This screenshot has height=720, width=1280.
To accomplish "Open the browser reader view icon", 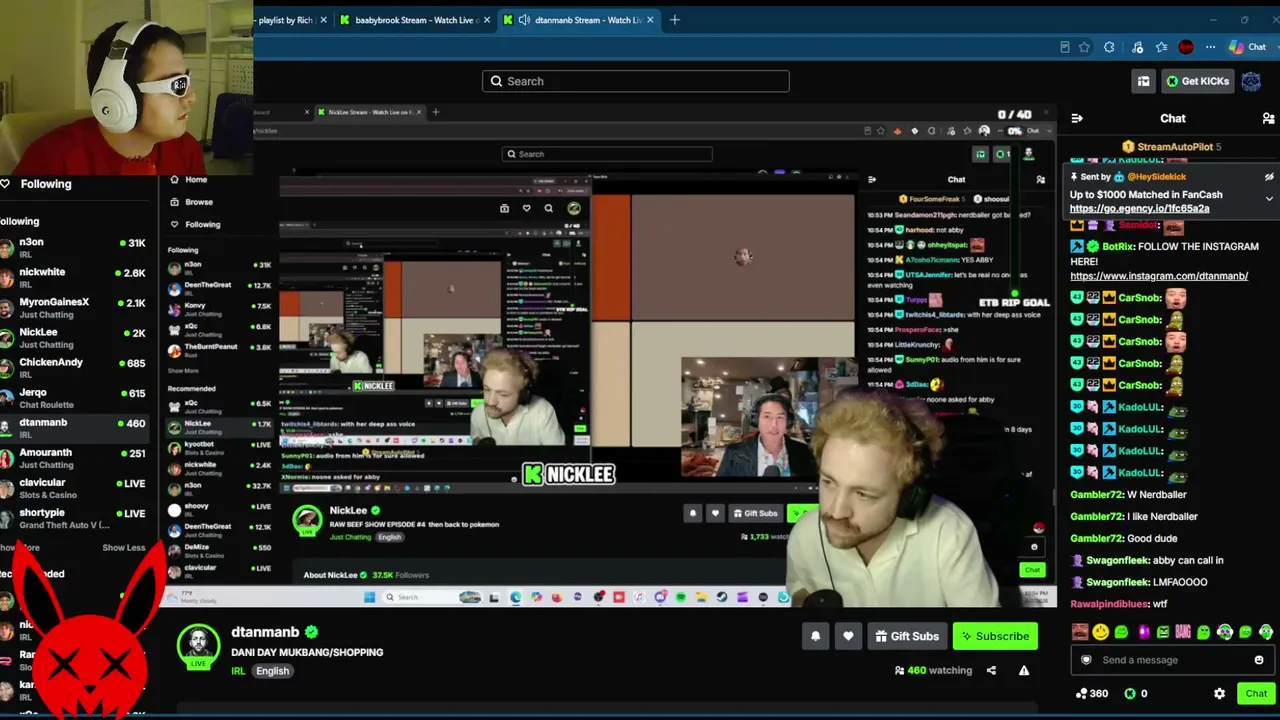I will [1064, 47].
